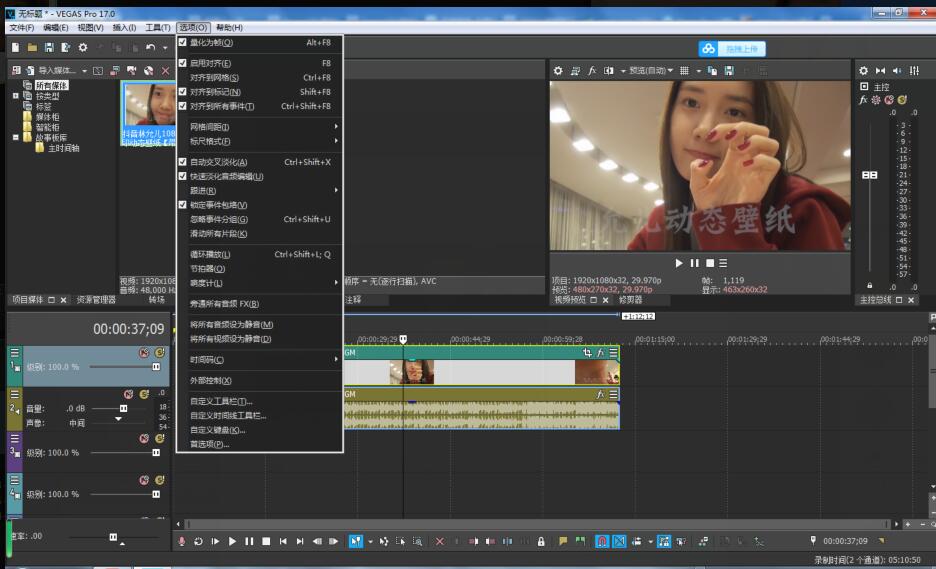Open the preview quality dropdown "预览(自动)"
Viewport: 936px width, 569px height.
pos(651,70)
